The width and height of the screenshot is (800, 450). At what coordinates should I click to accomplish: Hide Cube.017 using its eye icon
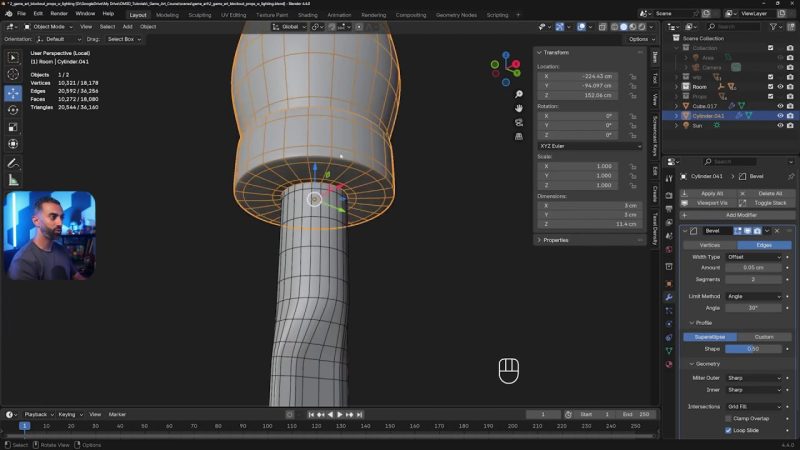780,106
